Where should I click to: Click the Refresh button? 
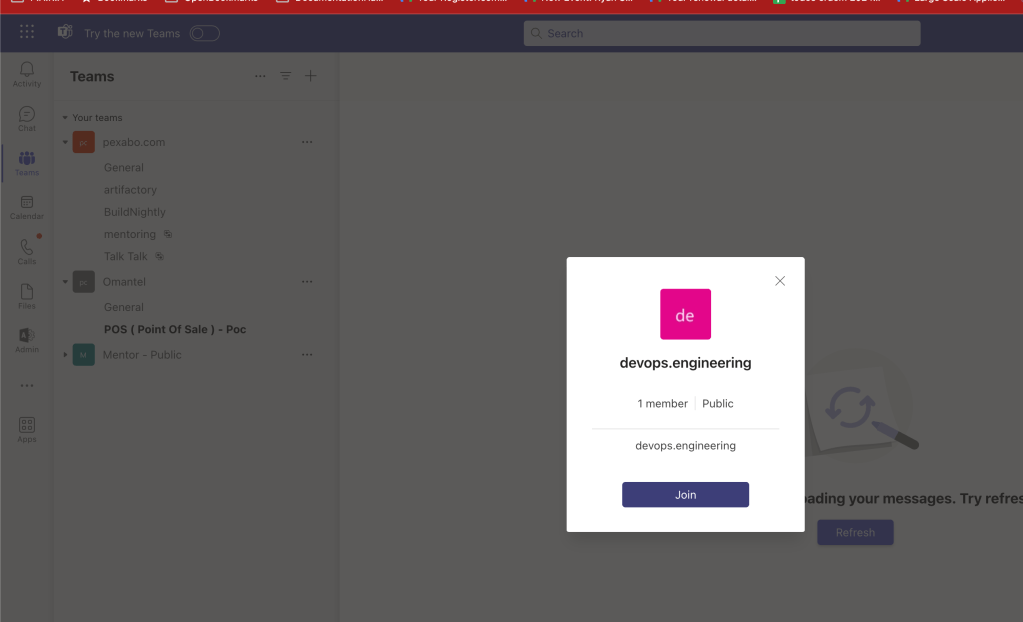(855, 532)
